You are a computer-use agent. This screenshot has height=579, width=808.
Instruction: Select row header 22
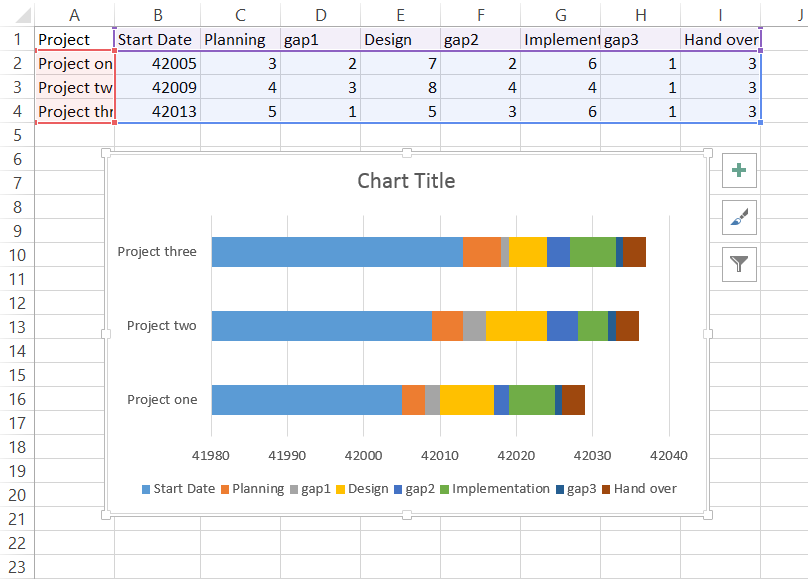(18, 543)
